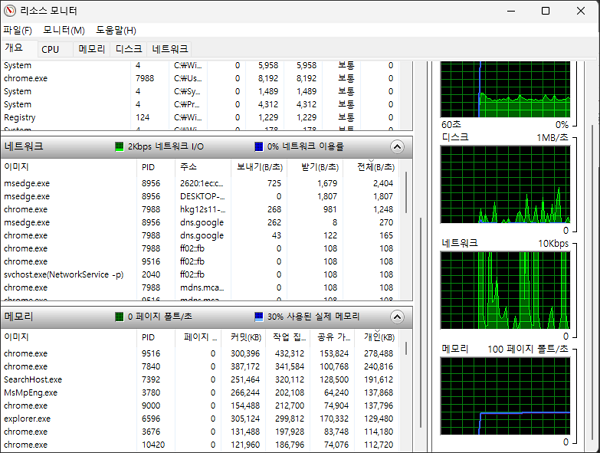
Task: Select svchost.exe(NetworkService -p) row
Action: (x=201, y=275)
